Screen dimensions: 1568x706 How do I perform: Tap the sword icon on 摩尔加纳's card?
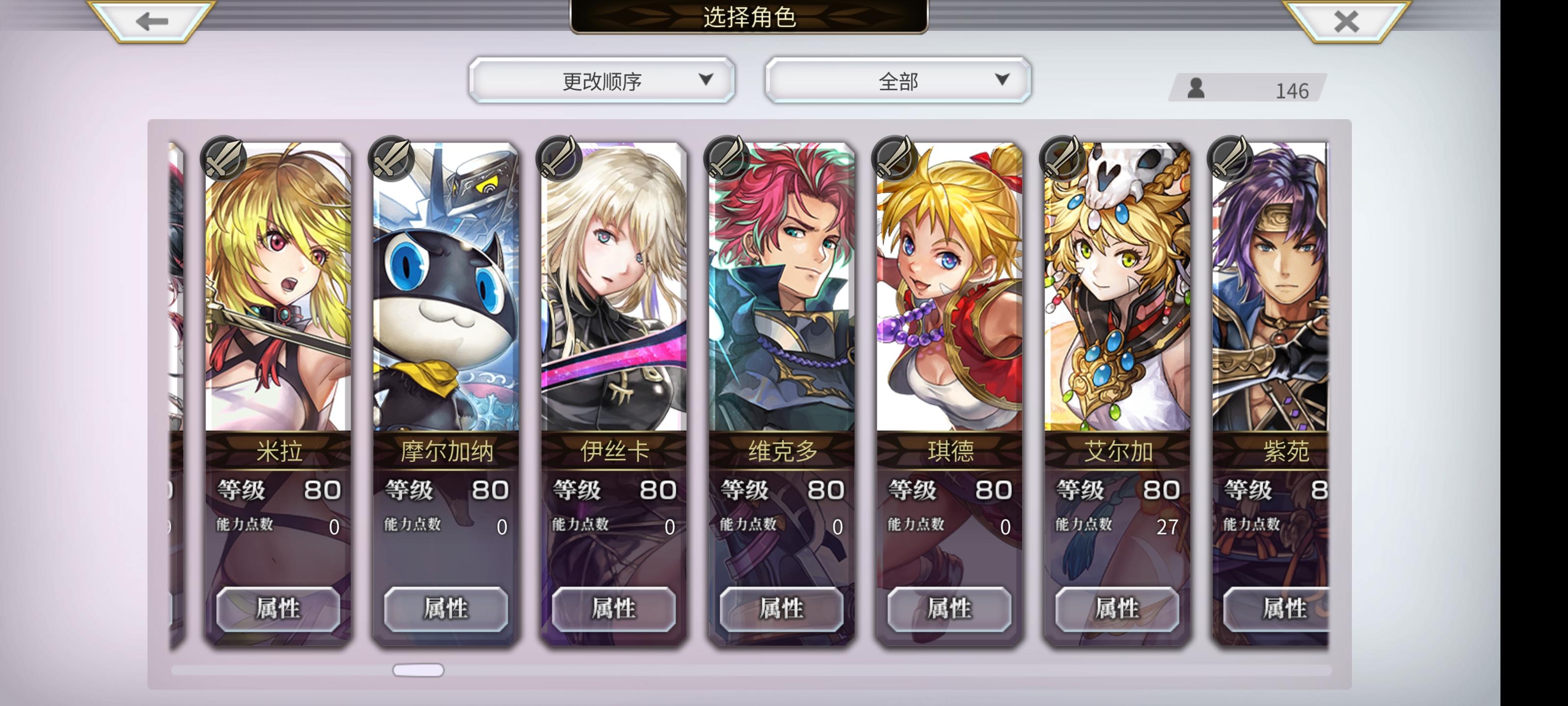pyautogui.click(x=392, y=159)
